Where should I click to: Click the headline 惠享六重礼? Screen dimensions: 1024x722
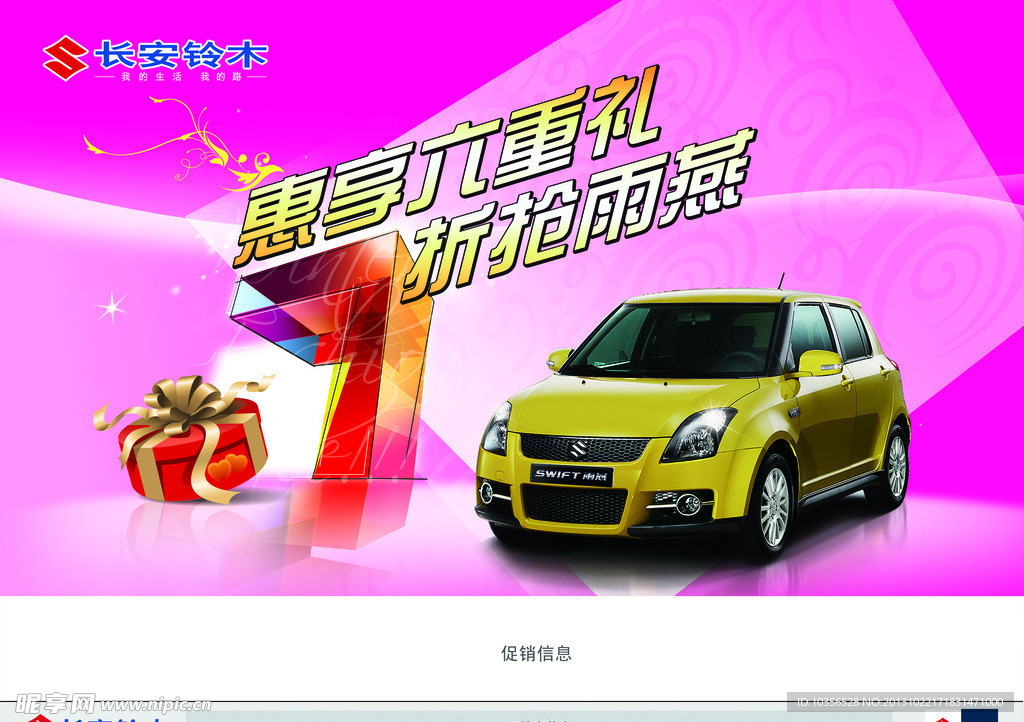[x=445, y=167]
